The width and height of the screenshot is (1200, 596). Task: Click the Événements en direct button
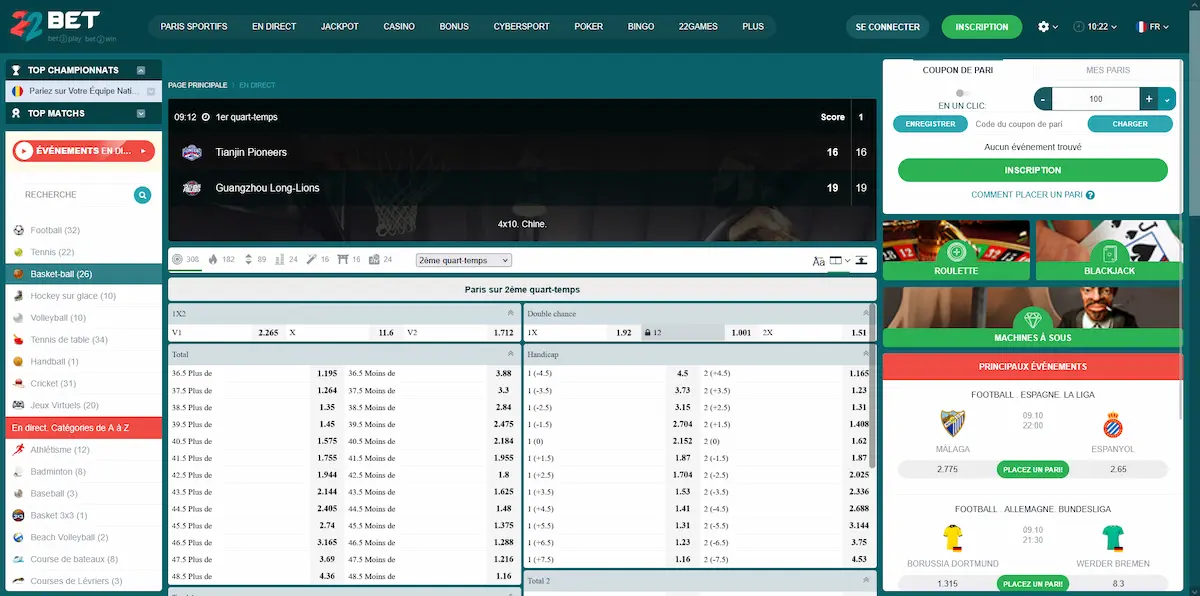[84, 151]
